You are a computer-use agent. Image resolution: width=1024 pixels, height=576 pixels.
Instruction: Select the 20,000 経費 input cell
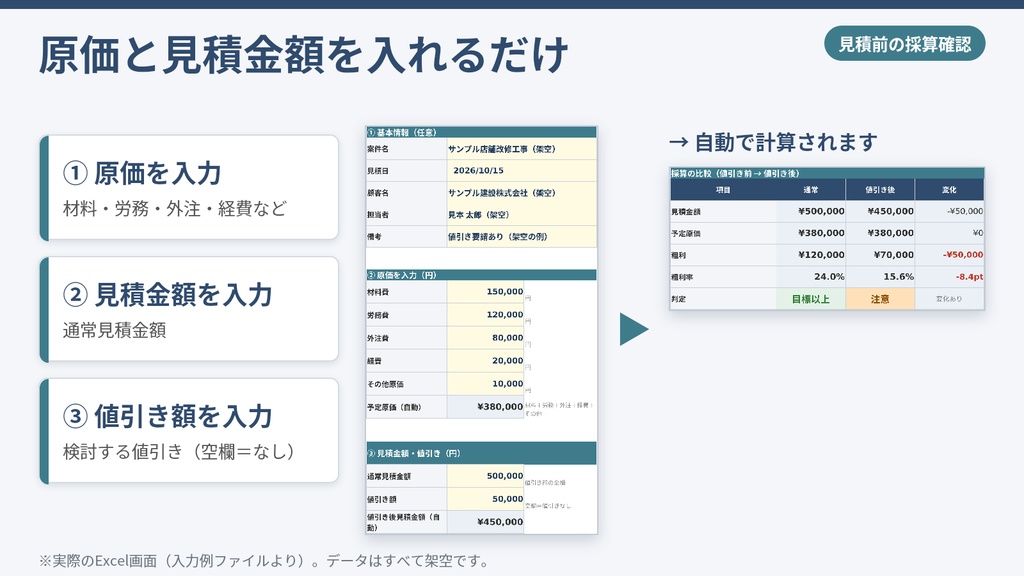coord(485,360)
